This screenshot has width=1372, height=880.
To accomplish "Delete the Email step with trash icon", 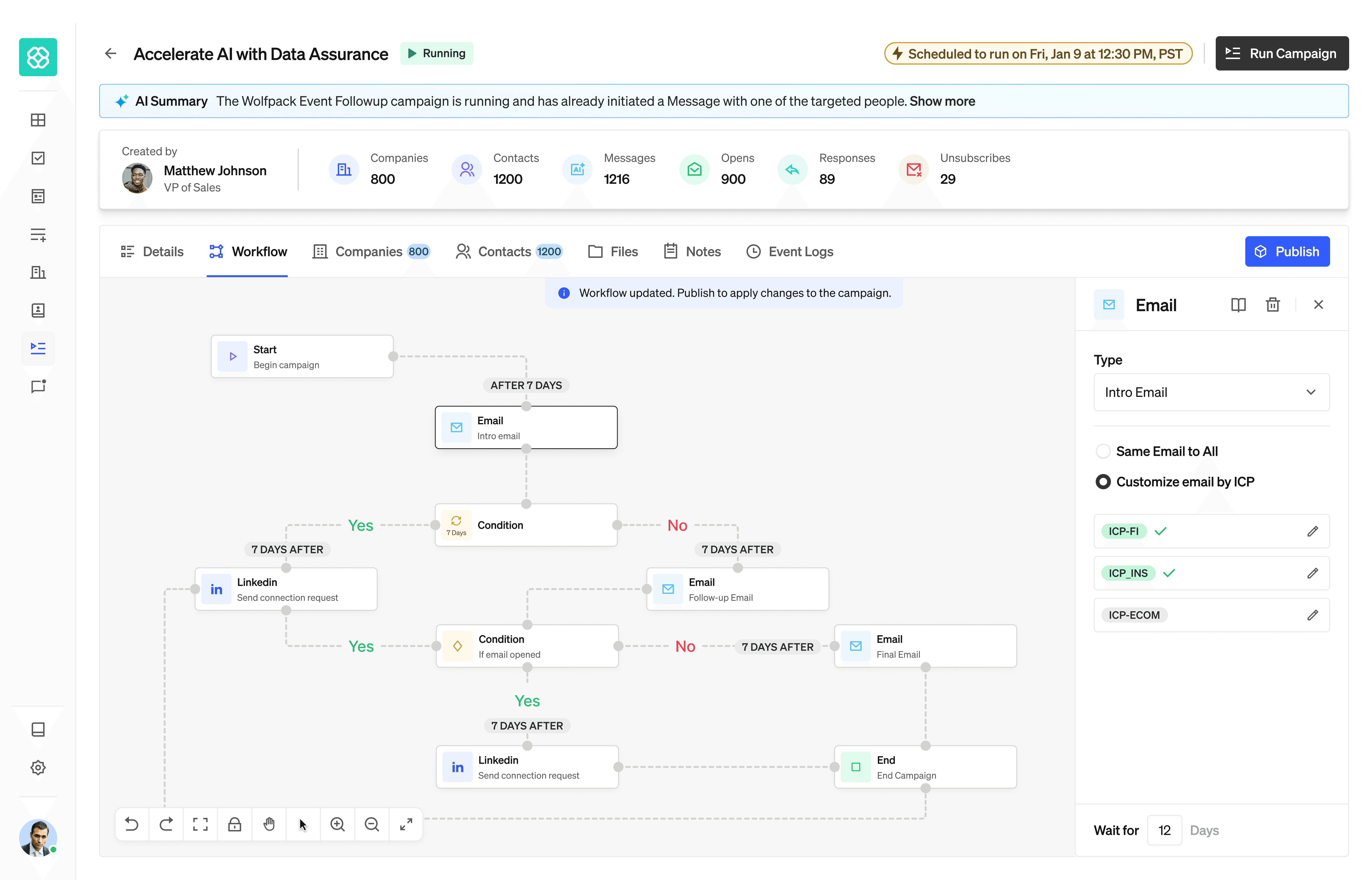I will click(1272, 305).
